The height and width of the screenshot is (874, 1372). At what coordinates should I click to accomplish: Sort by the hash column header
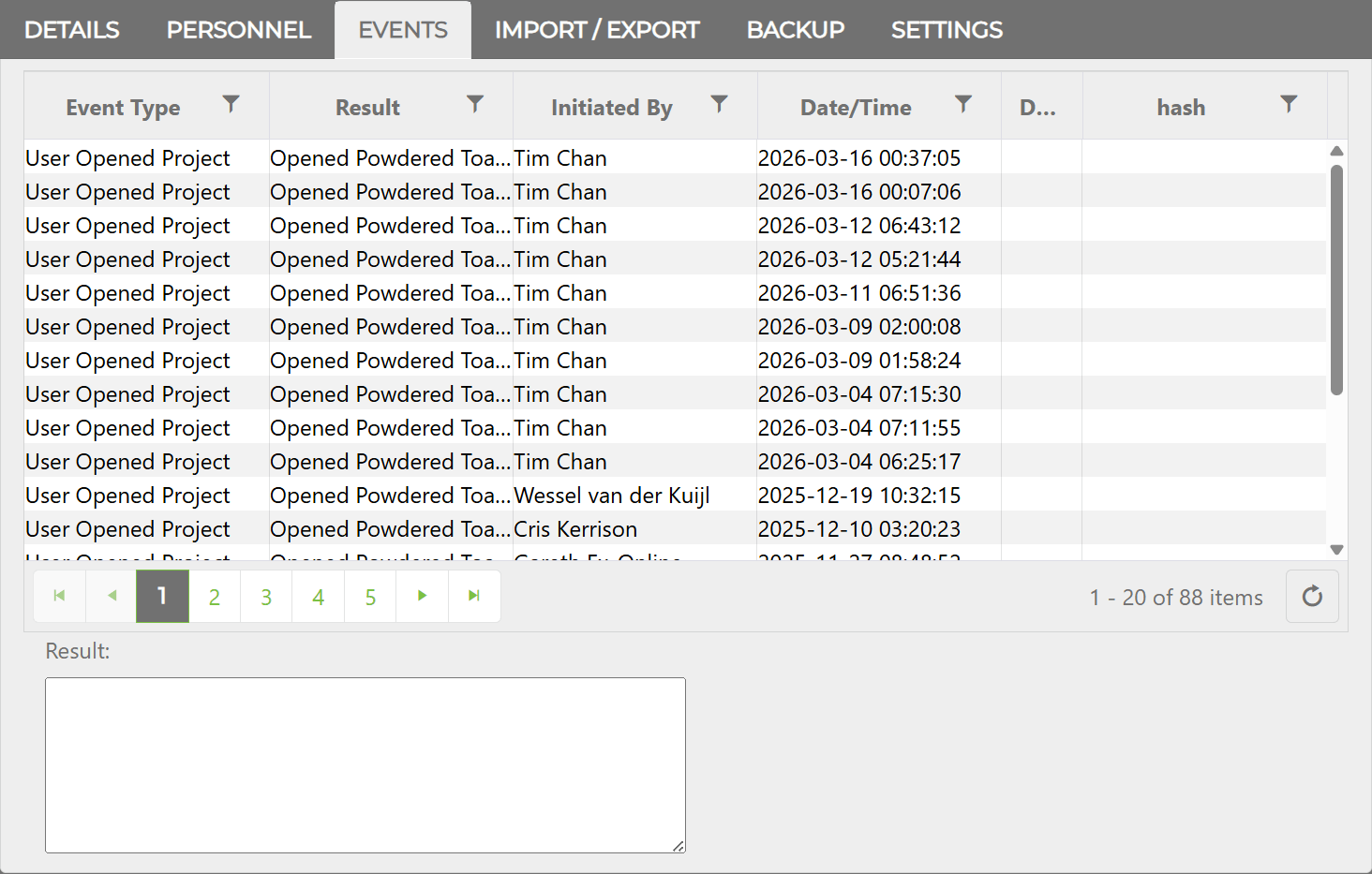click(x=1181, y=108)
